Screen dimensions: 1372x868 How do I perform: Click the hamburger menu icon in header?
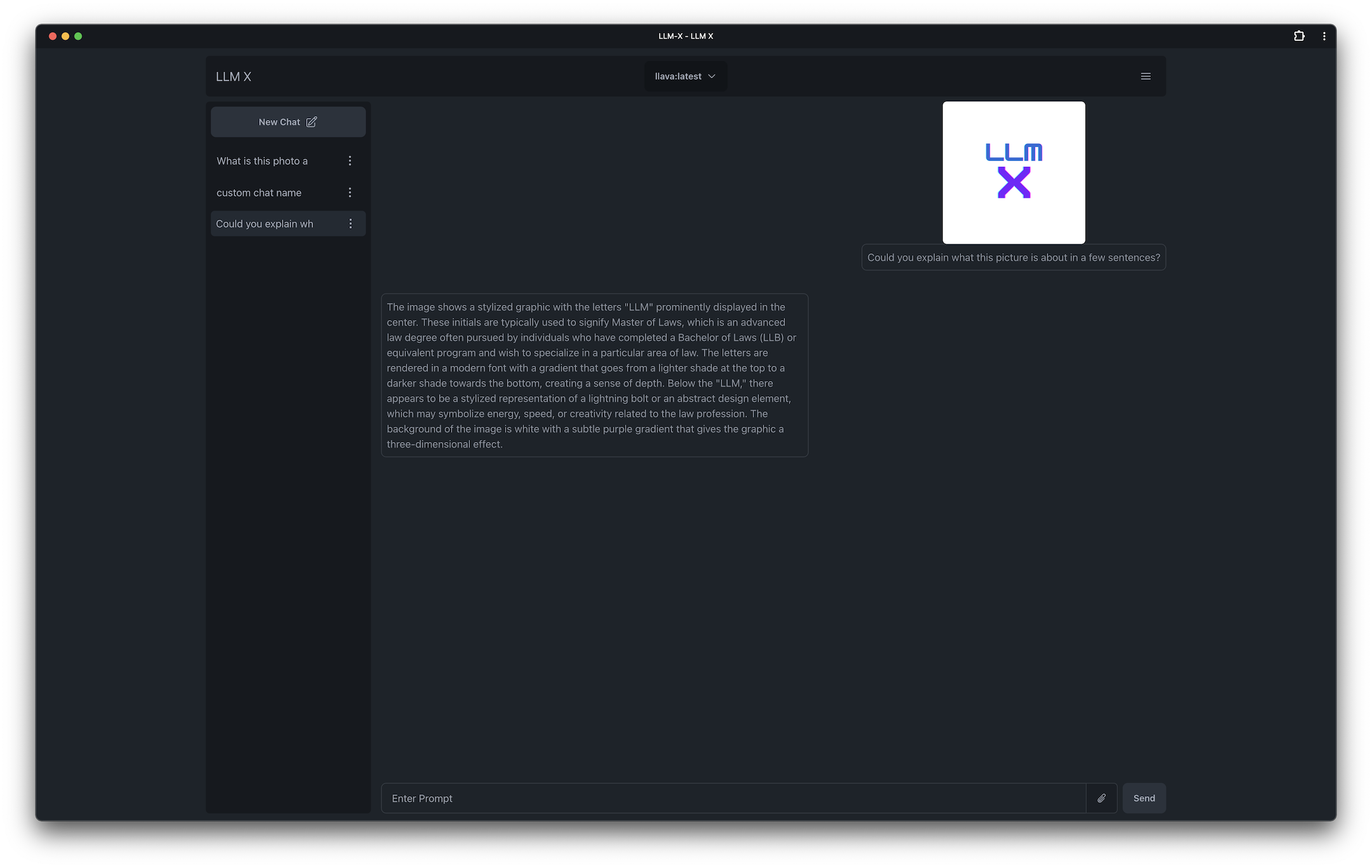pos(1145,76)
